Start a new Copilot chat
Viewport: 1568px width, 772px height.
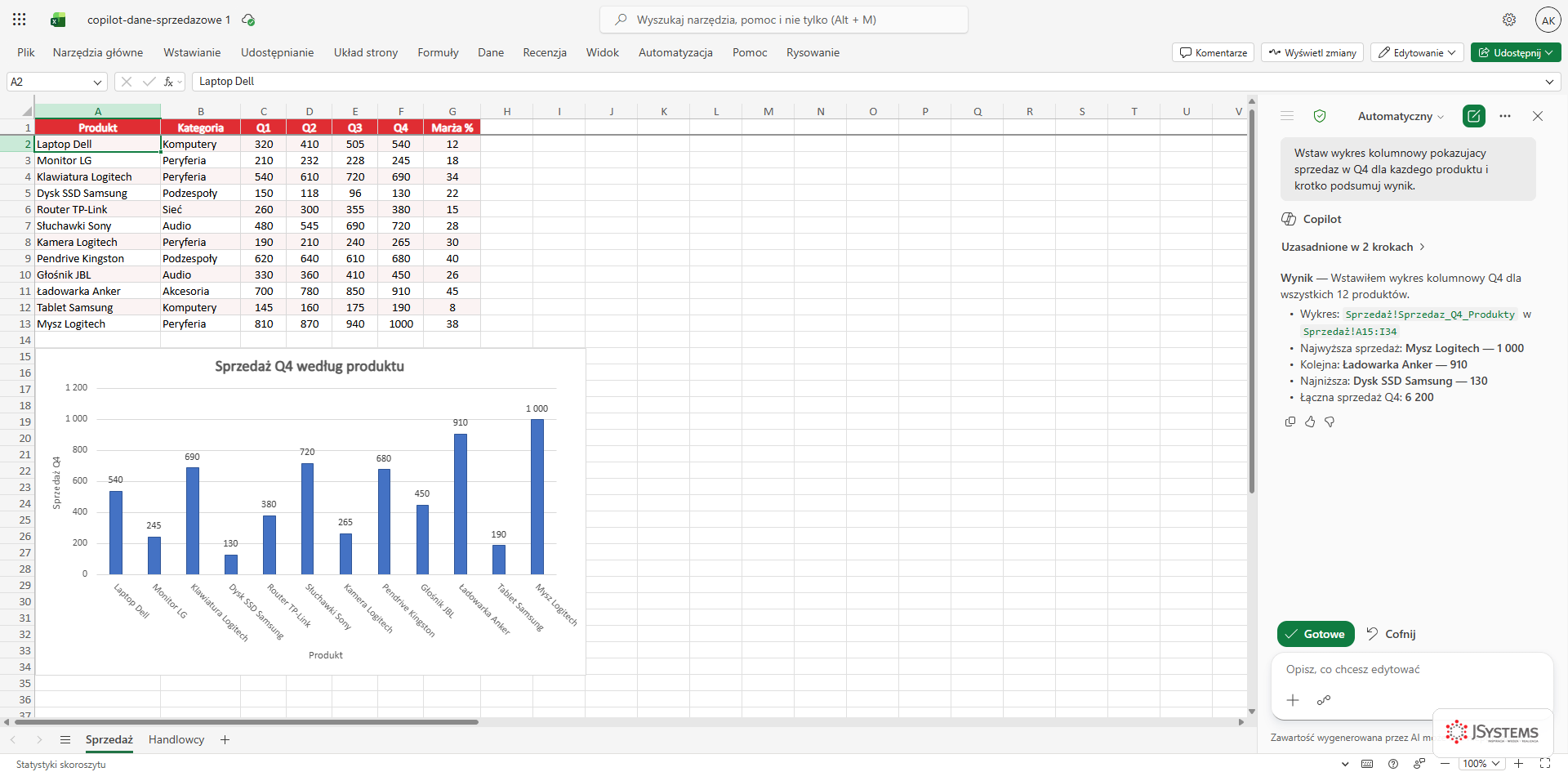pos(1474,116)
